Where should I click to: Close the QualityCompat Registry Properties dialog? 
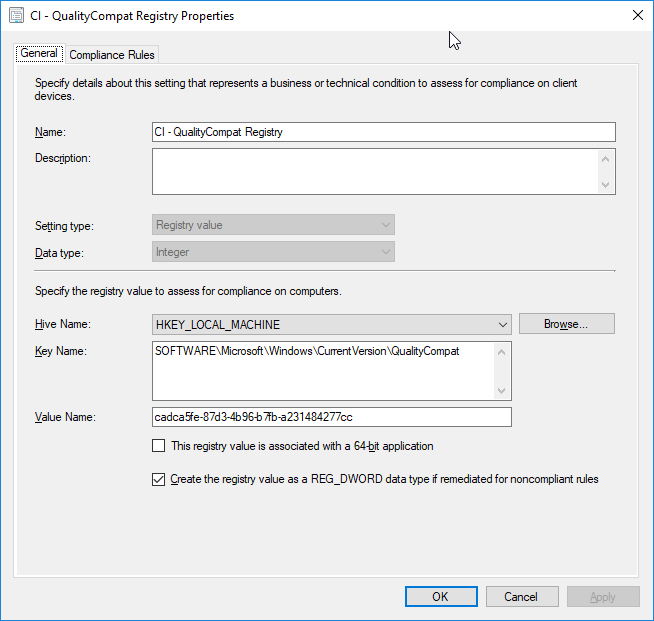pos(637,15)
